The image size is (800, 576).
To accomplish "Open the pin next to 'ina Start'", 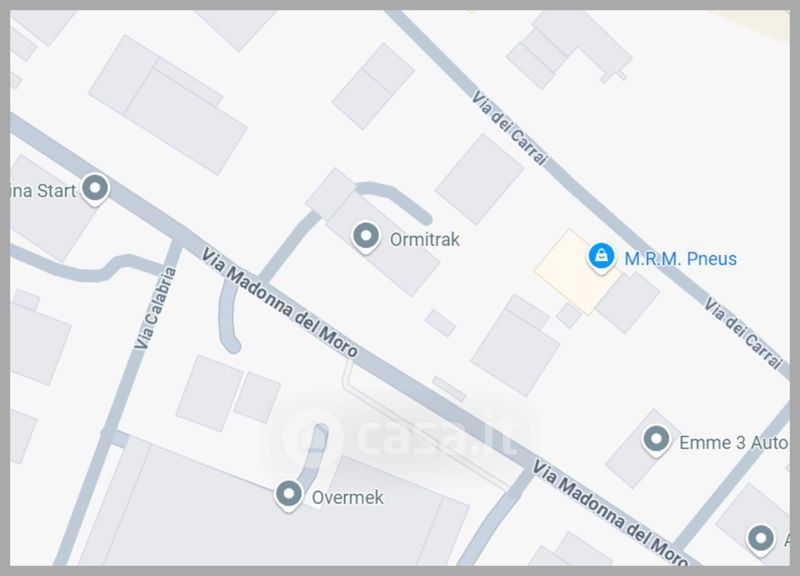I will [95, 189].
